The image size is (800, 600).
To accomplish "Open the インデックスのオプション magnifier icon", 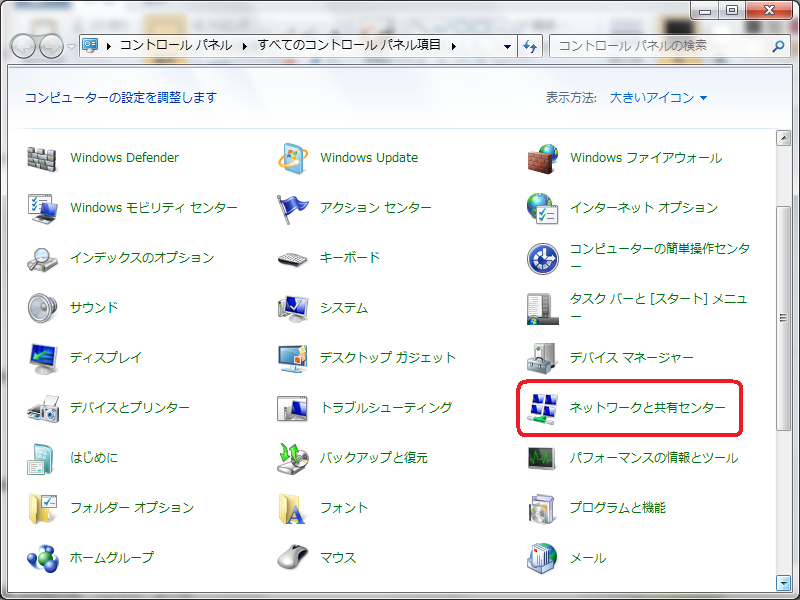I will (42, 259).
